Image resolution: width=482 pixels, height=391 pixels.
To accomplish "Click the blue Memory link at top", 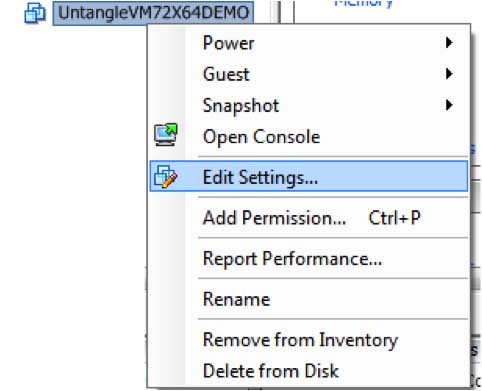I will tap(363, 3).
